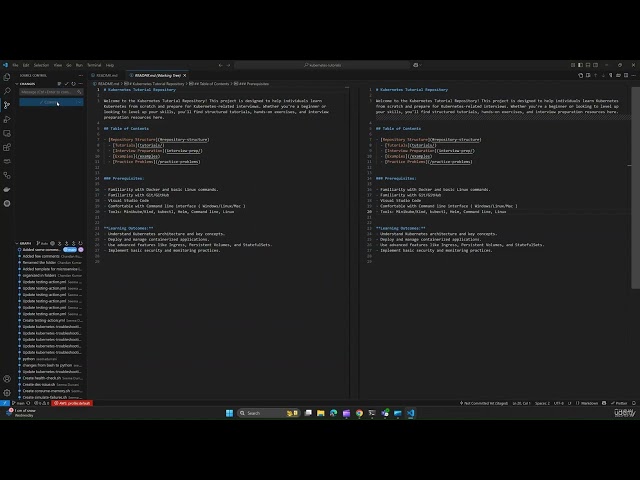640x480 pixels.
Task: Click Spaces: 2 indentation setting
Action: point(542,403)
